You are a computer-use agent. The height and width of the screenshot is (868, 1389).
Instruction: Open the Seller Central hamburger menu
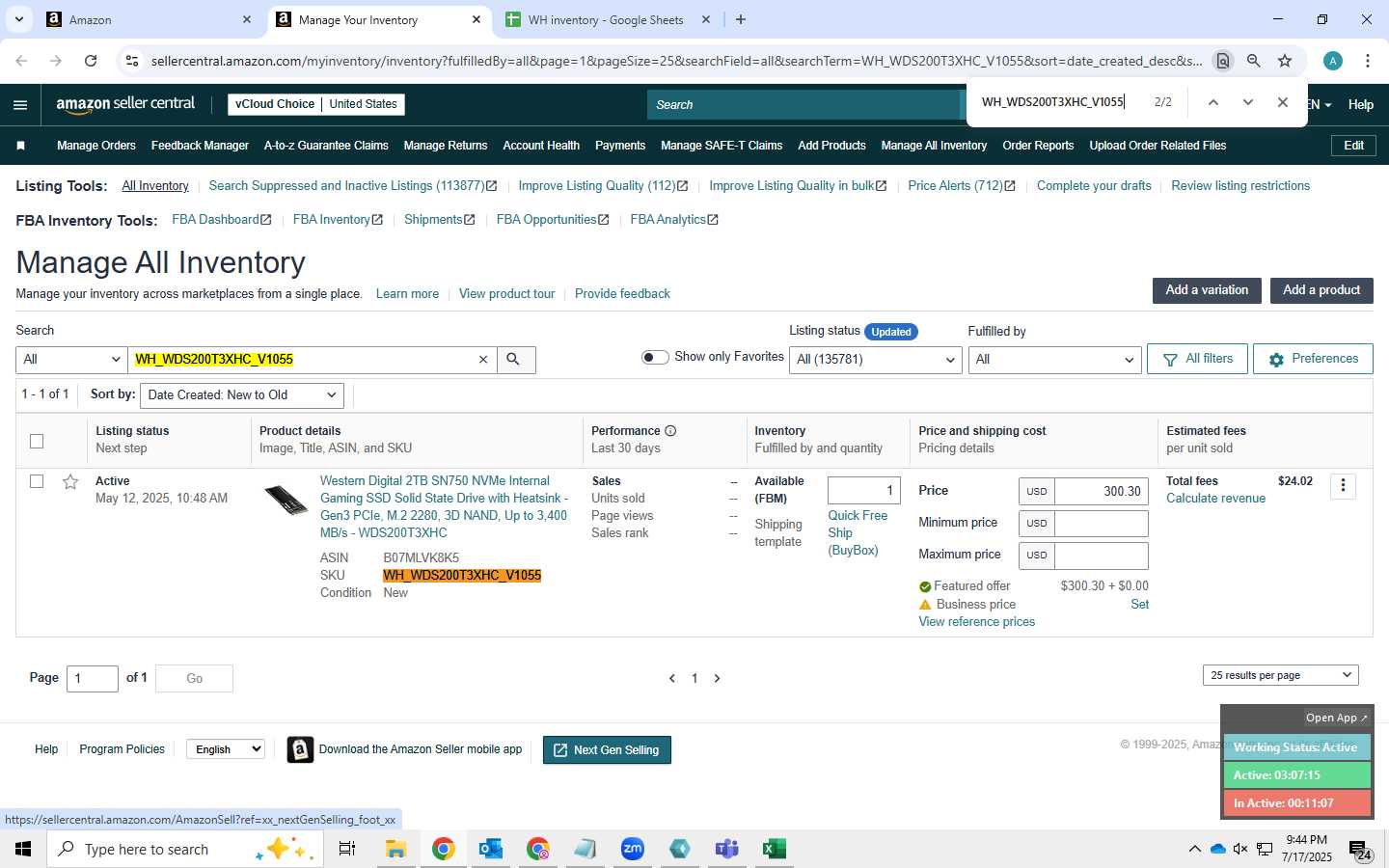tap(20, 105)
